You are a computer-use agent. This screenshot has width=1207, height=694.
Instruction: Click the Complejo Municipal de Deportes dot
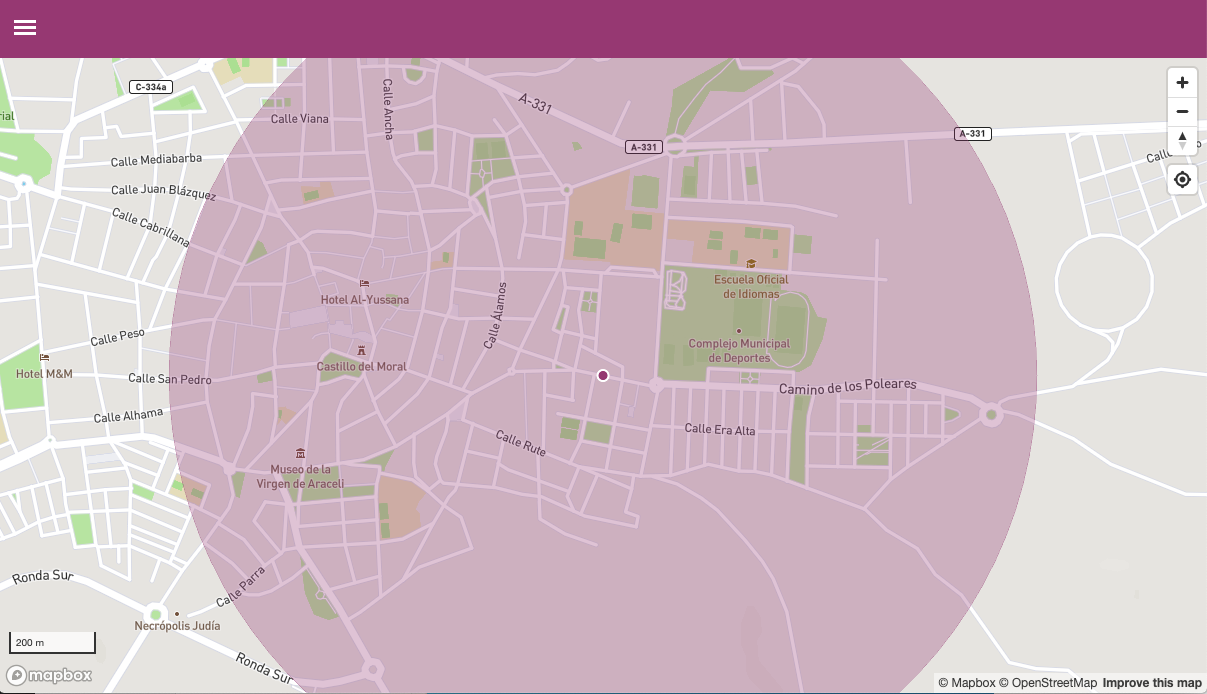point(739,330)
